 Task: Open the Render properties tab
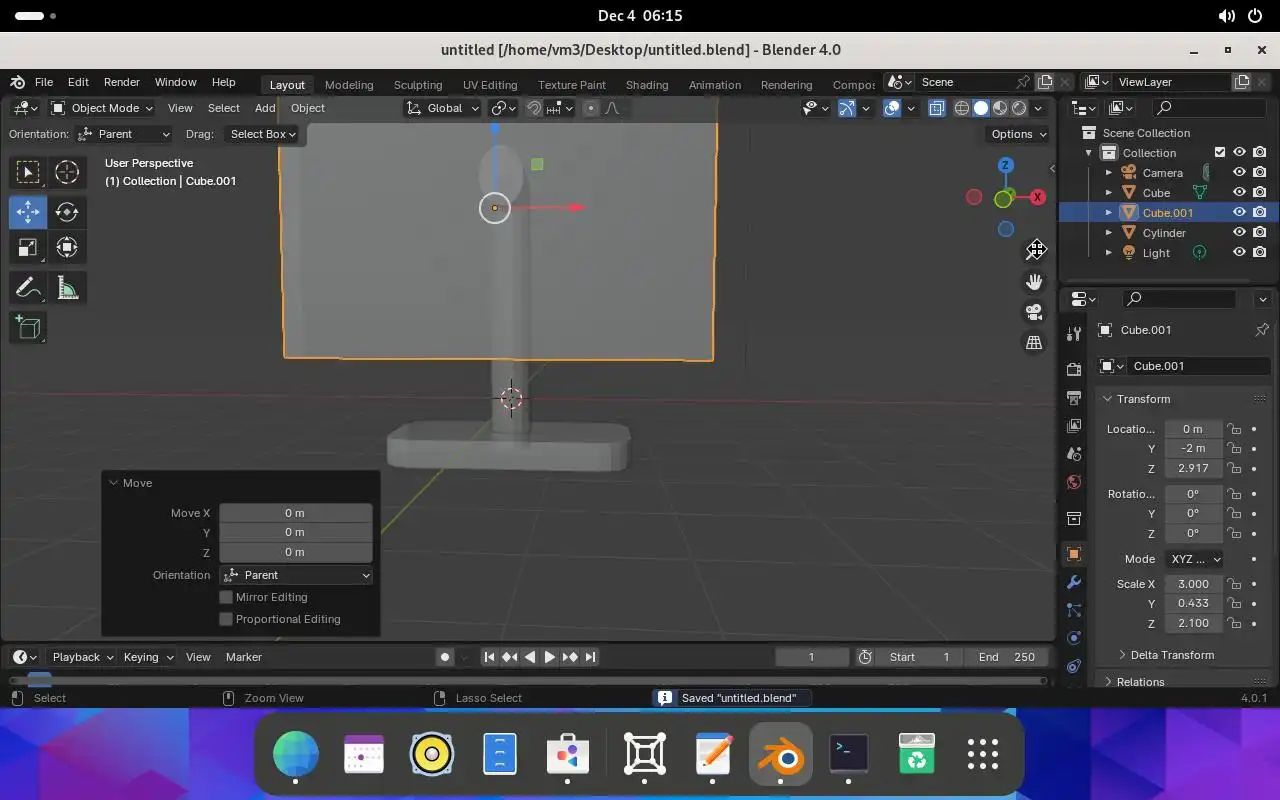pos(1074,370)
